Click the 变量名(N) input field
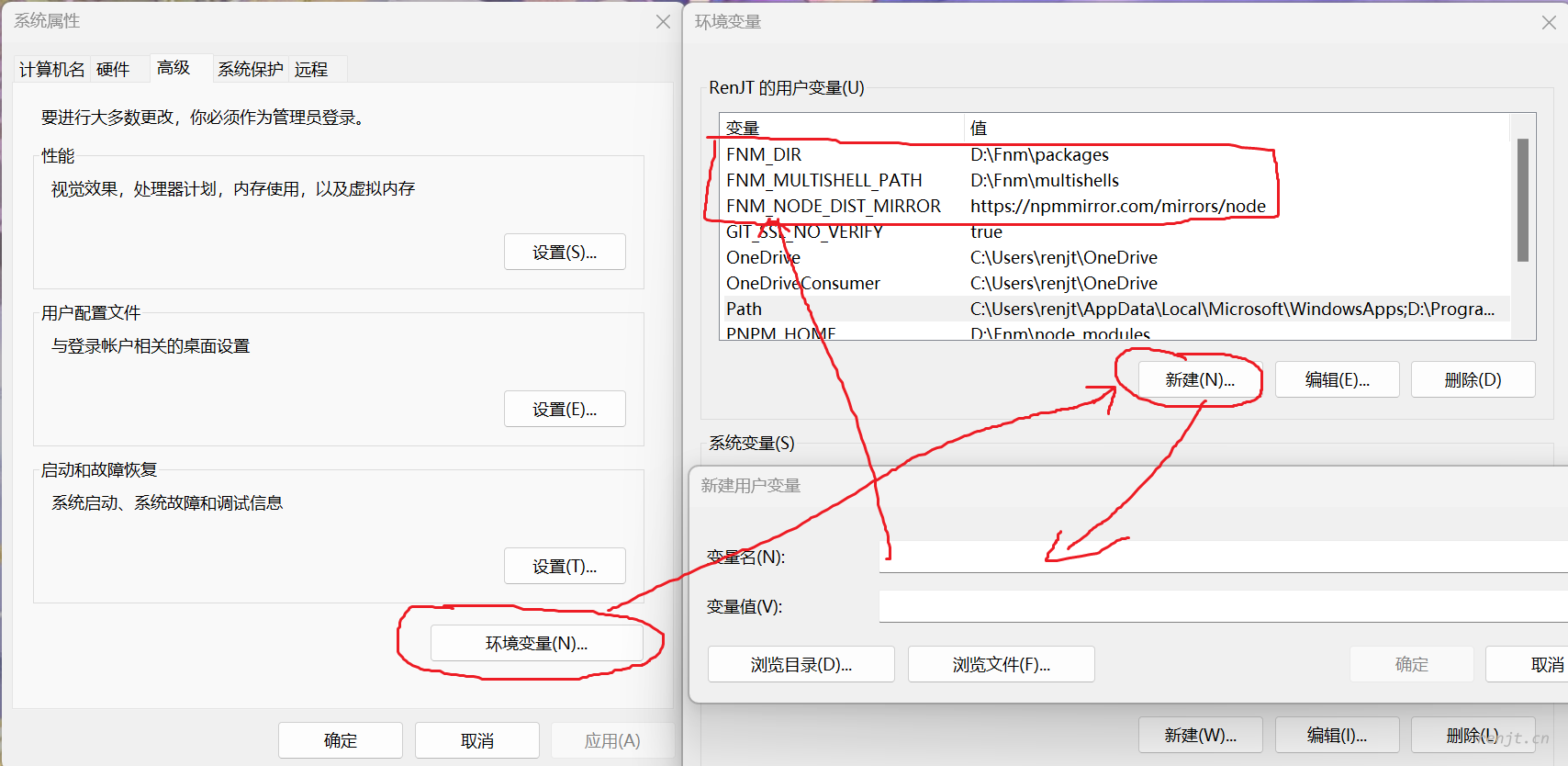1568x766 pixels. [1223, 557]
